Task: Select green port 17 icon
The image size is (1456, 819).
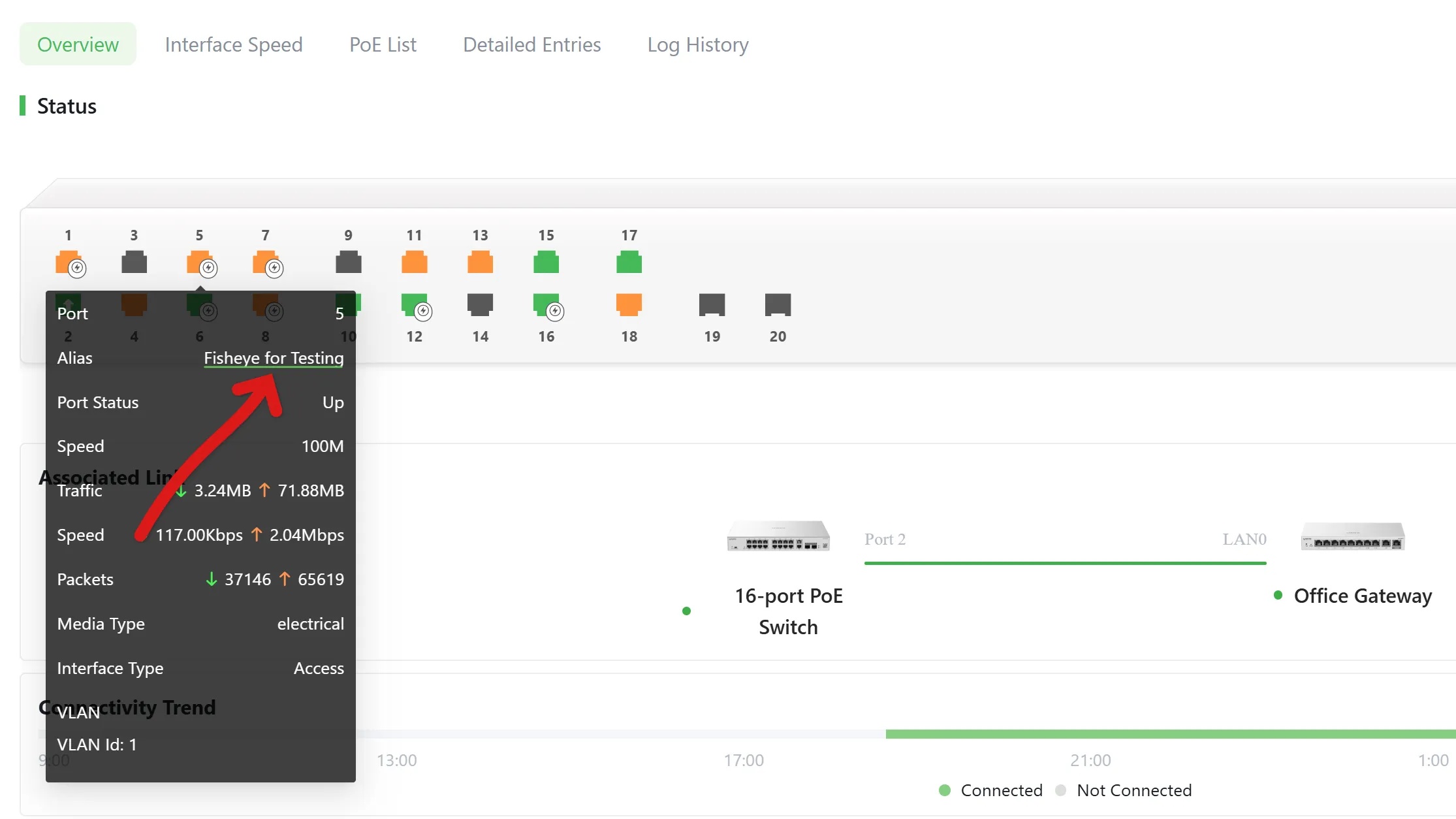Action: pos(629,262)
